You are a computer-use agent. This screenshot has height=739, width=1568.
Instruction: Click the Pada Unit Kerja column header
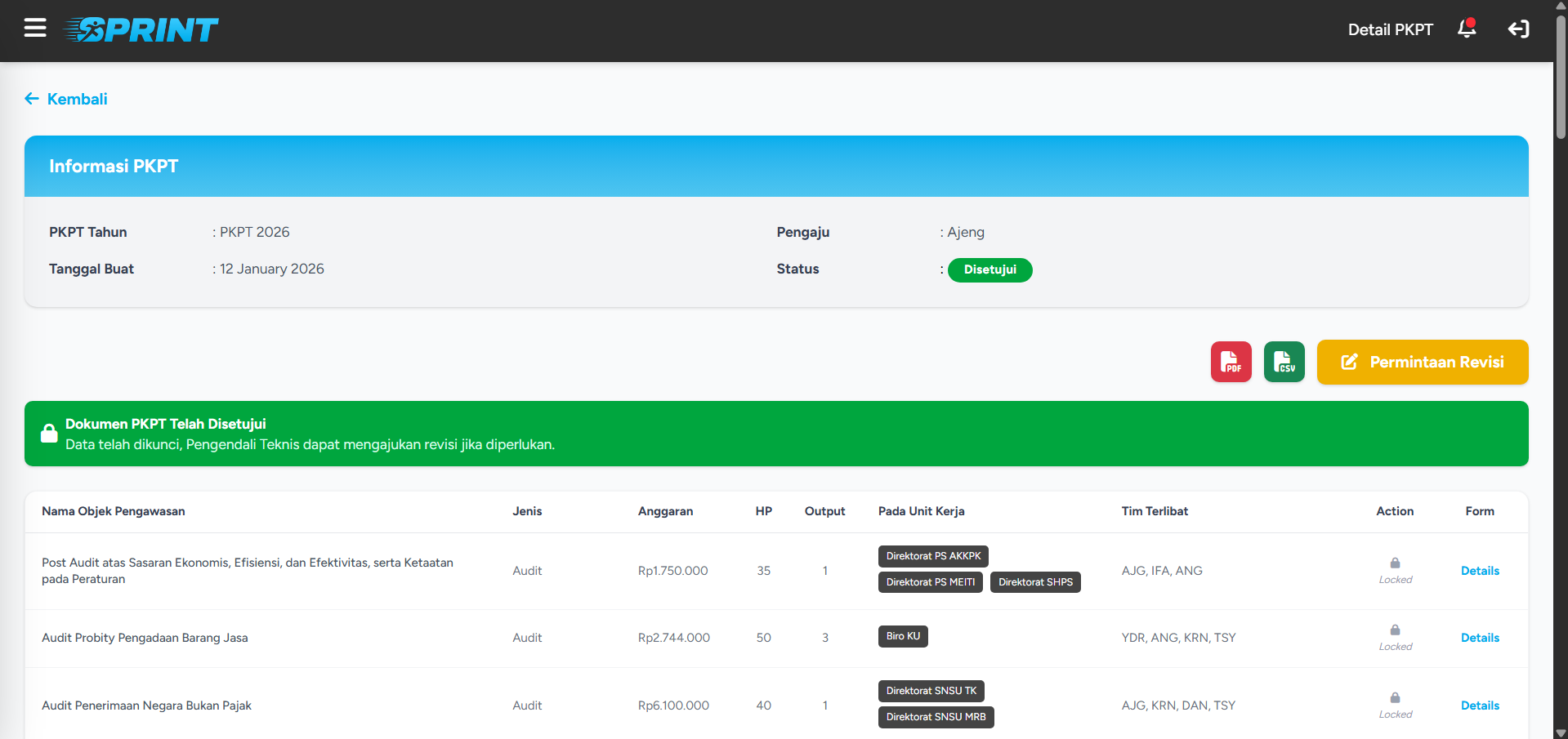922,511
